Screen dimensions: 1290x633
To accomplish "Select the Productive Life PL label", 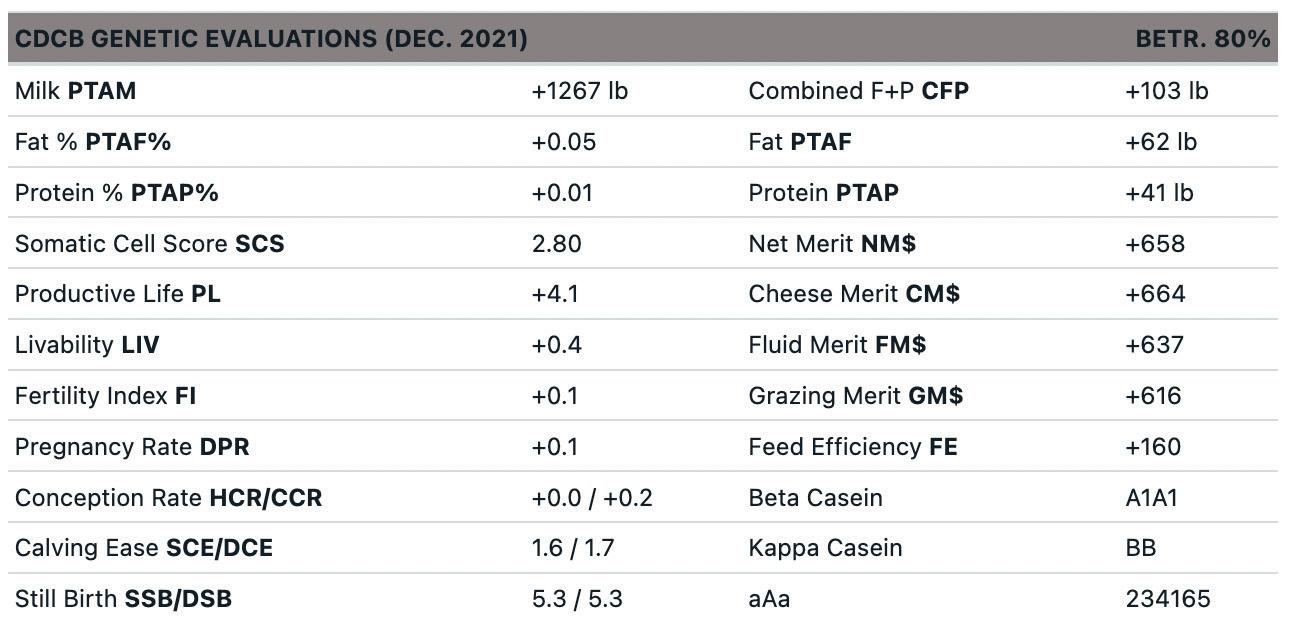I will click(117, 294).
